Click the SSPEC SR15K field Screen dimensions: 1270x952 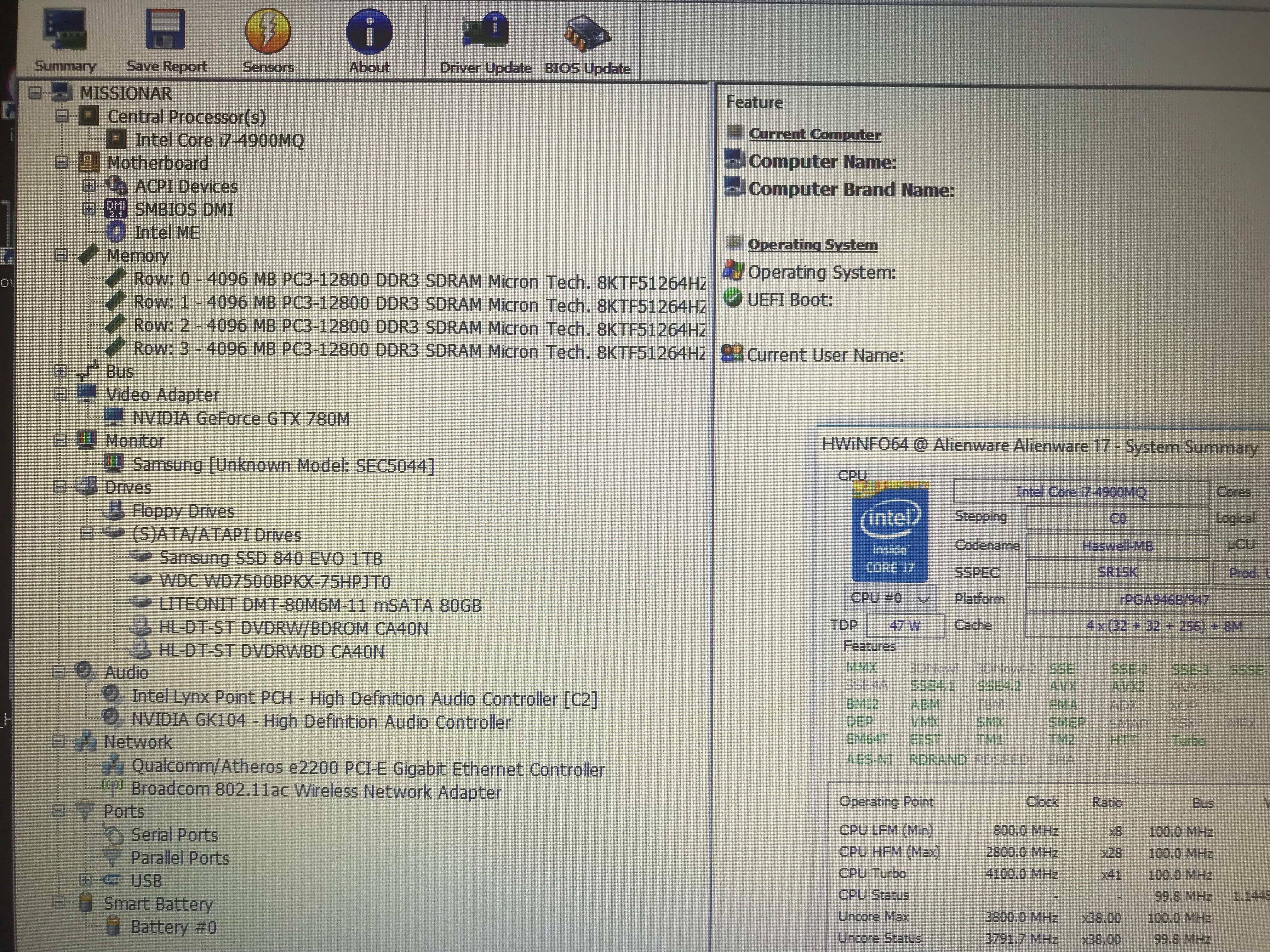(1117, 572)
